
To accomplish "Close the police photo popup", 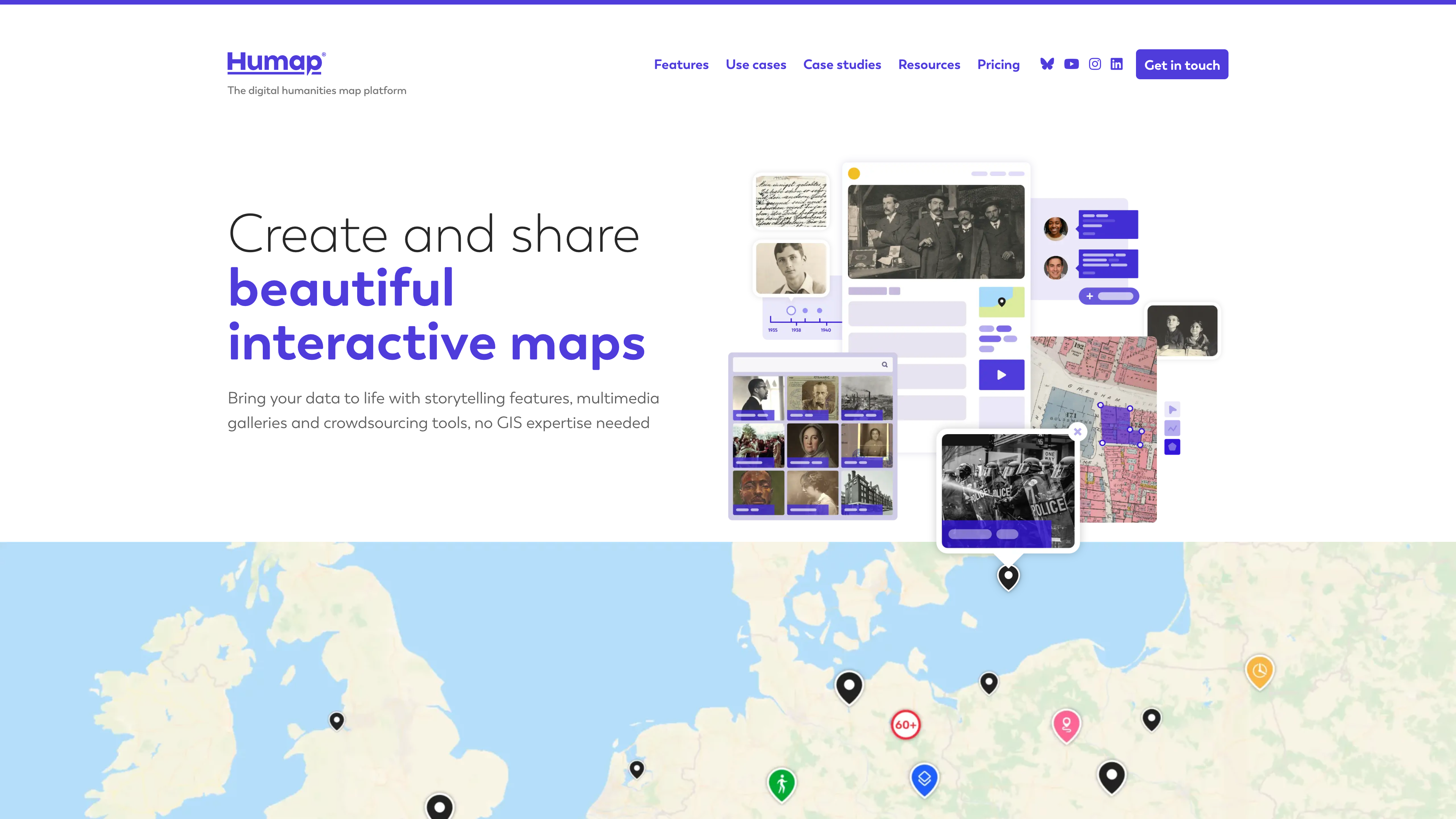I will 1077,432.
